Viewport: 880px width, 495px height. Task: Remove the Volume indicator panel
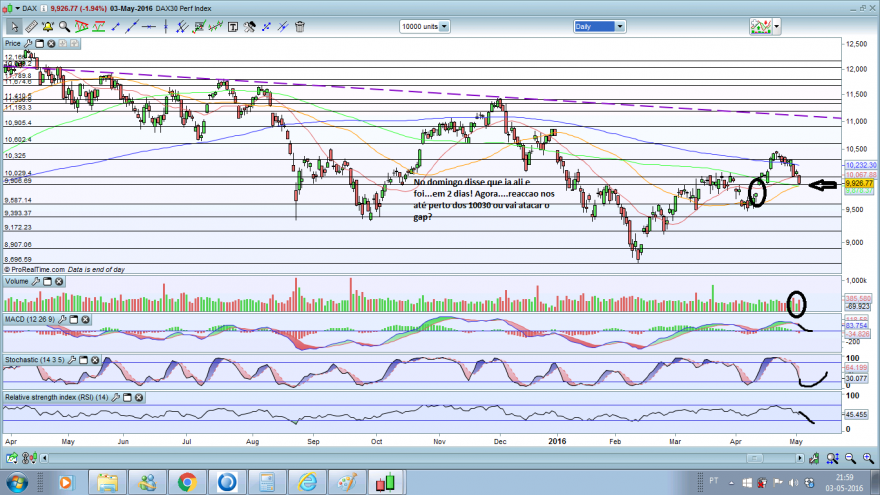pos(59,281)
